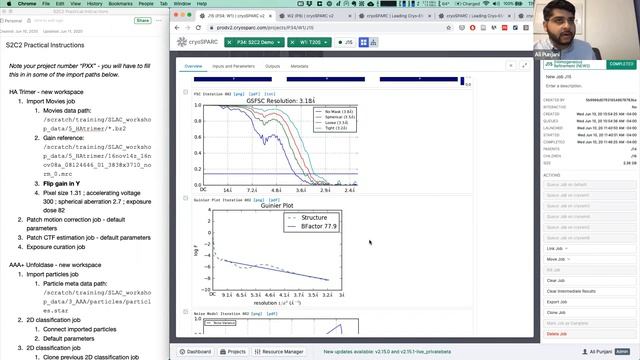Screen dimensions: 640x360
Task: Open the FSC plot pdf link
Action: (x=254, y=94)
